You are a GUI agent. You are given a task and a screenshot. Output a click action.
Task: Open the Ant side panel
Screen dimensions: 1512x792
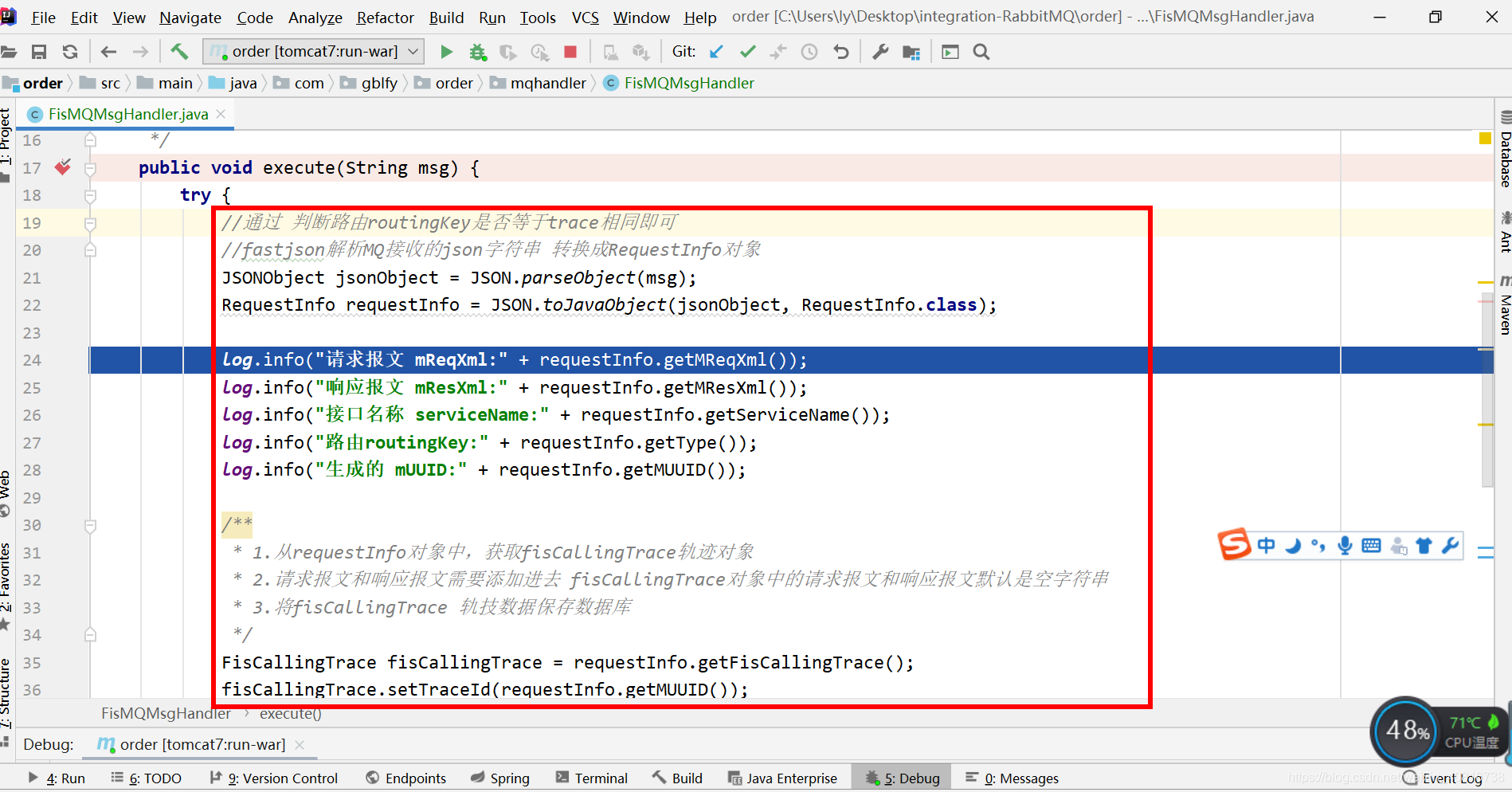pyautogui.click(x=1505, y=233)
